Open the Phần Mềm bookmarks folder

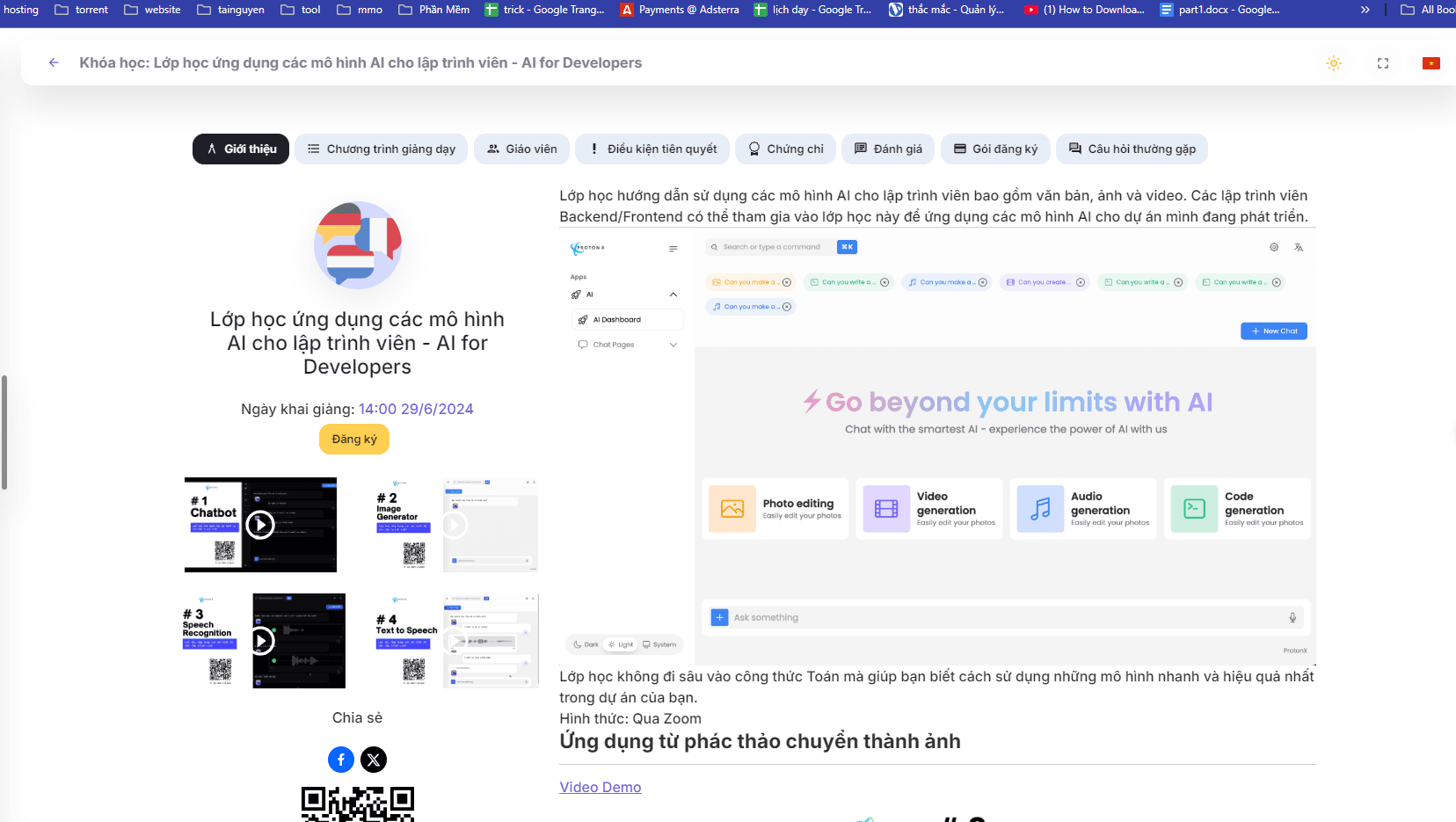point(434,10)
